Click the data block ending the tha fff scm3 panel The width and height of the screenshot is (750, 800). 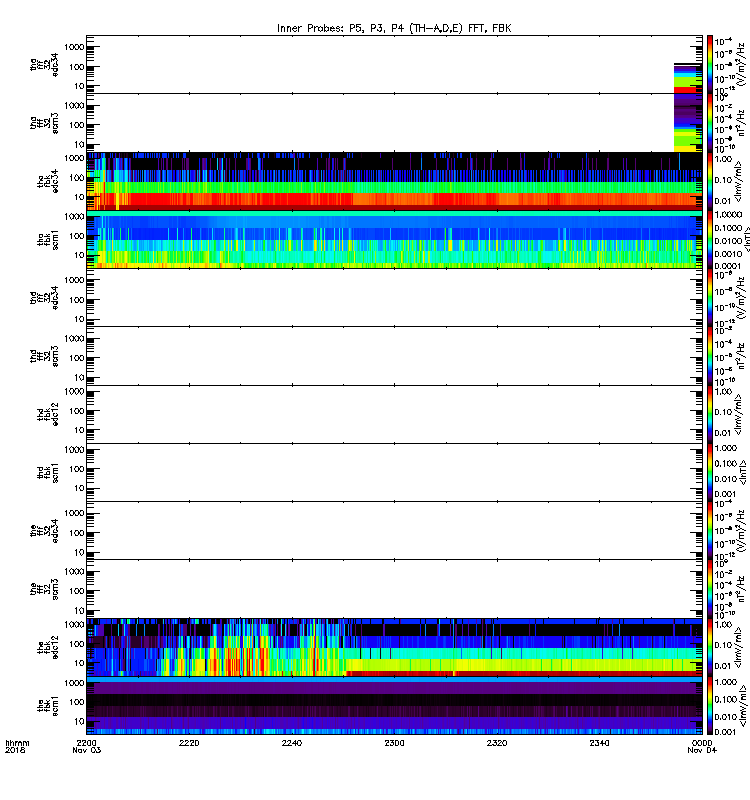click(688, 122)
